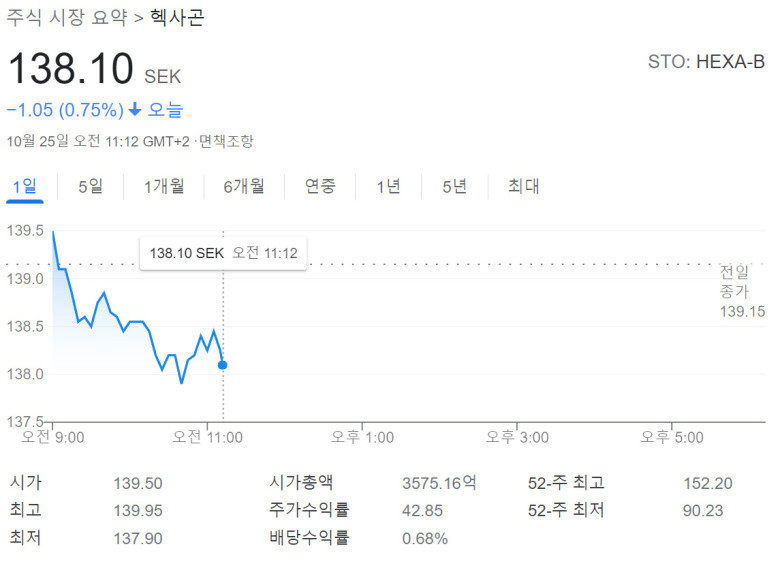780x570 pixels.
Task: Show the 6개월 chart range
Action: [x=244, y=187]
